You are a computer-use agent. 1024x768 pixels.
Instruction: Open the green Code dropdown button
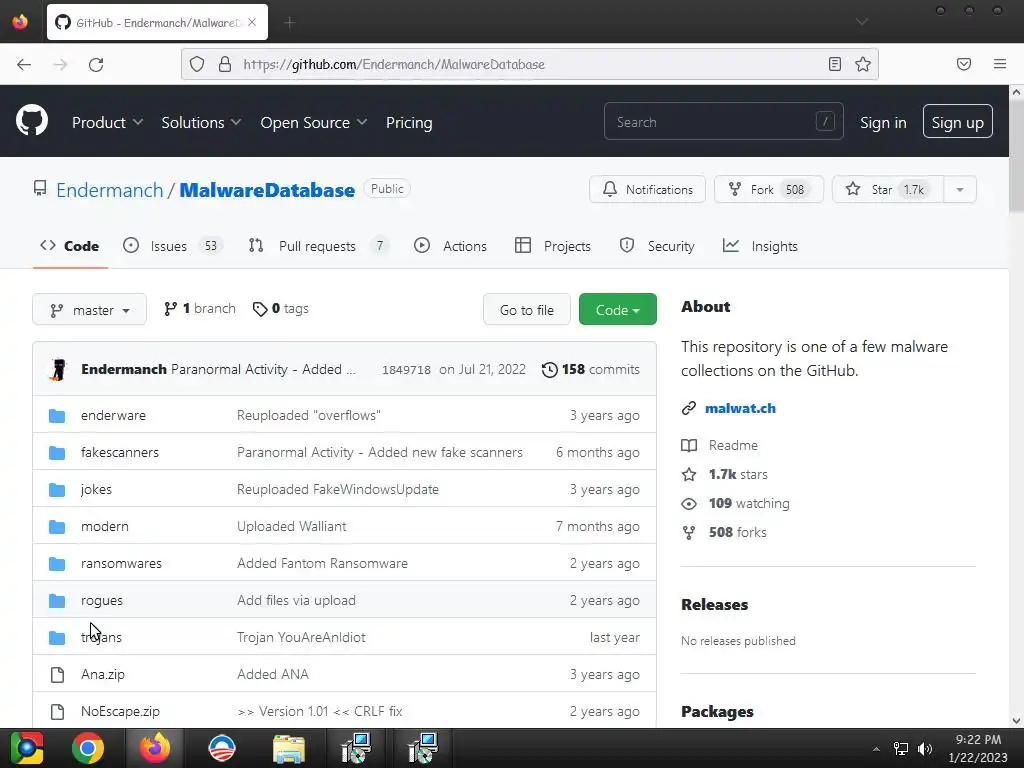[618, 310]
